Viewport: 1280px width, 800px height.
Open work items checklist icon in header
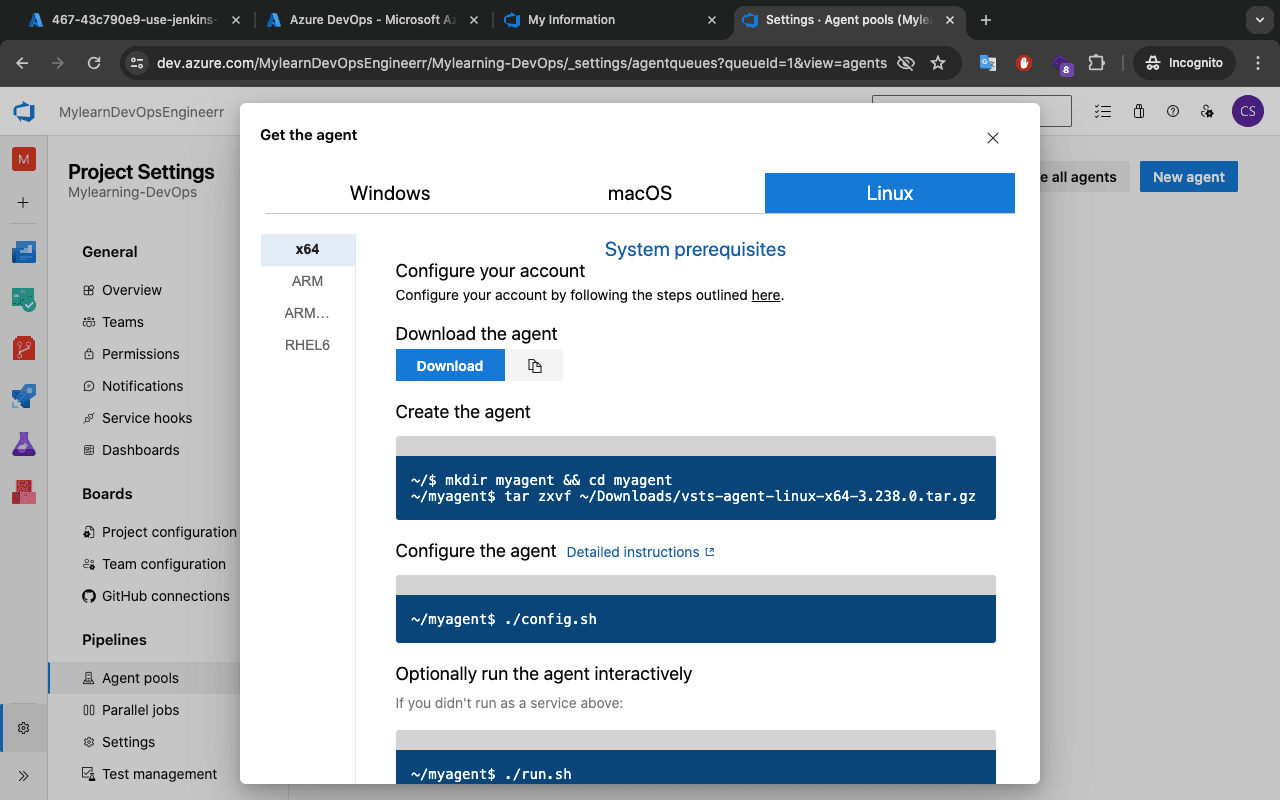coord(1103,112)
